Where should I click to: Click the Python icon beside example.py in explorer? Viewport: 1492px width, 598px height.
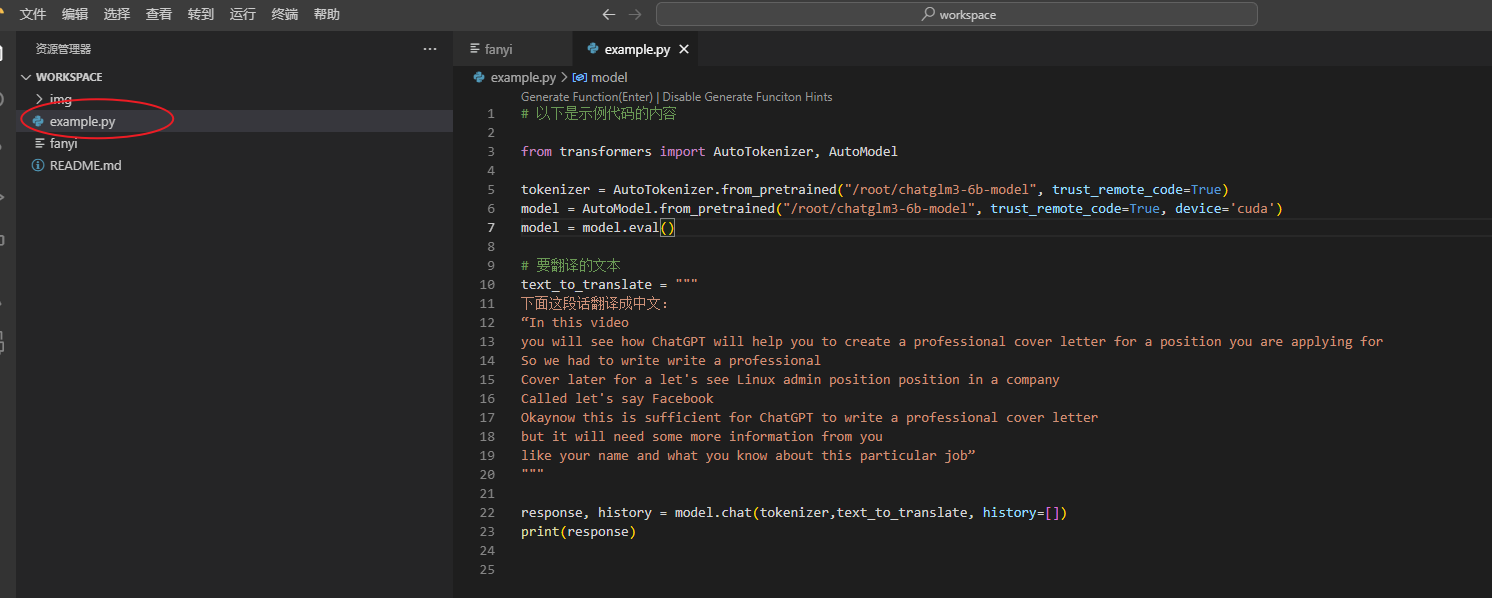coord(38,121)
